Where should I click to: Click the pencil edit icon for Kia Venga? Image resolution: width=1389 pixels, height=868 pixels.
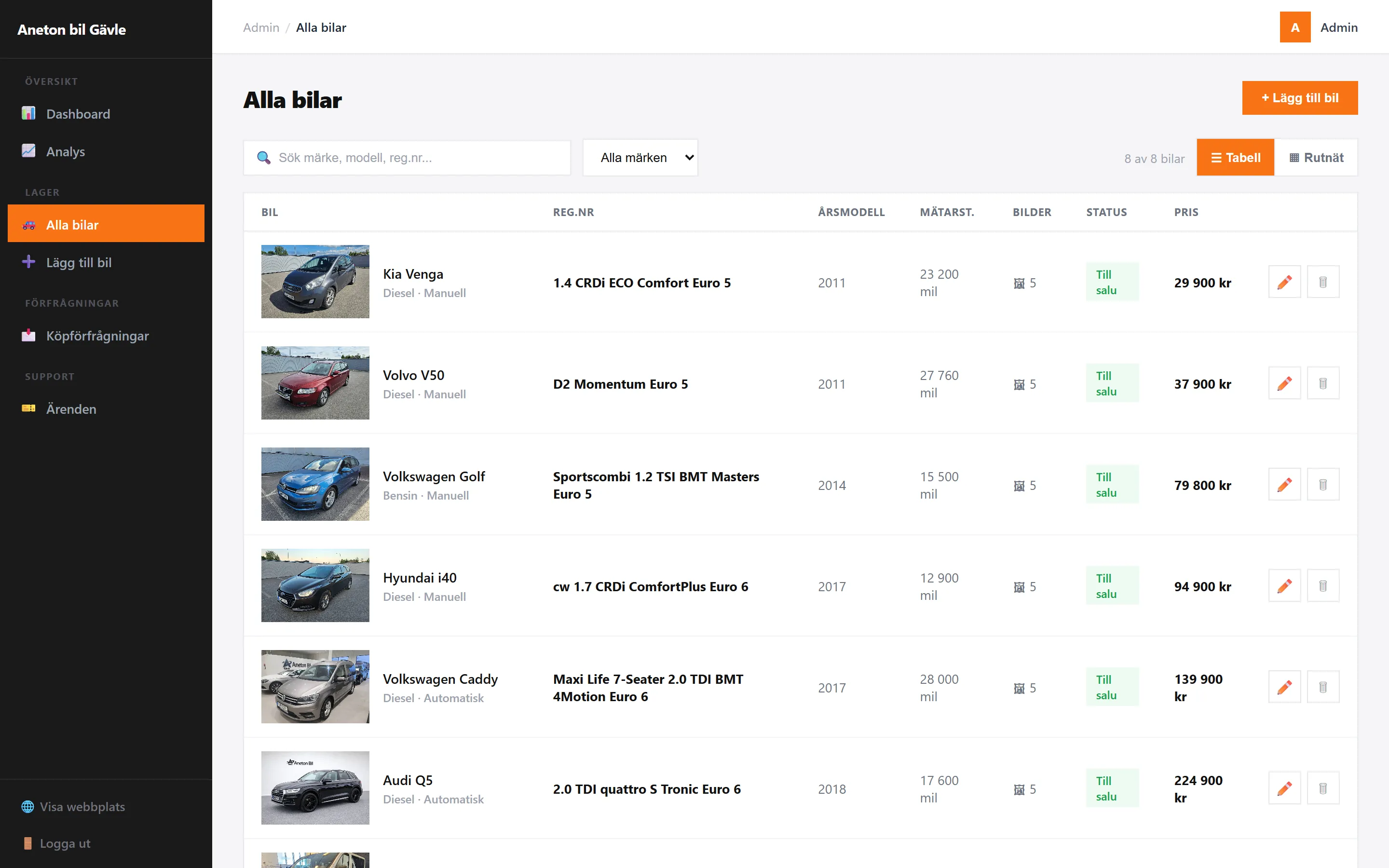[1284, 282]
